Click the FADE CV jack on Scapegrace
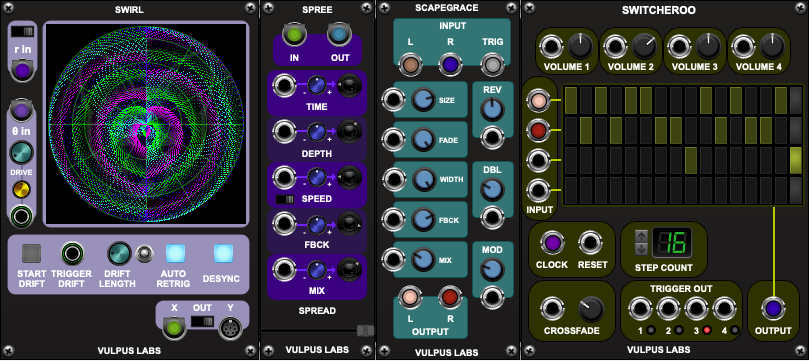Screen dimensions: 809x361 (393, 139)
